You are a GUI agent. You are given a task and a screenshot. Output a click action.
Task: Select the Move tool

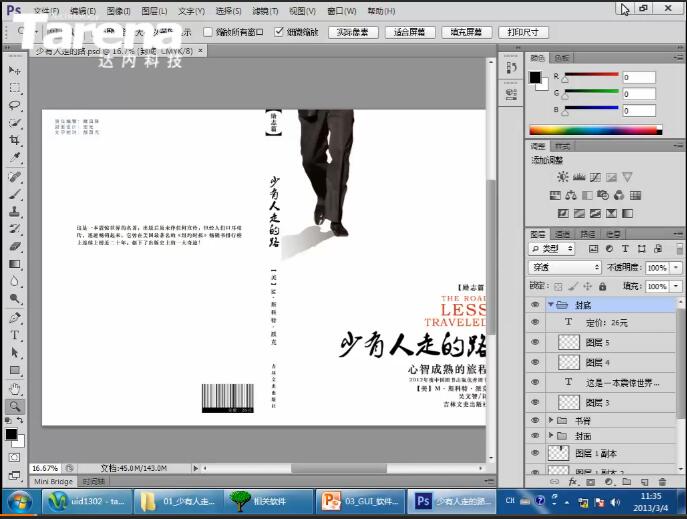point(14,70)
